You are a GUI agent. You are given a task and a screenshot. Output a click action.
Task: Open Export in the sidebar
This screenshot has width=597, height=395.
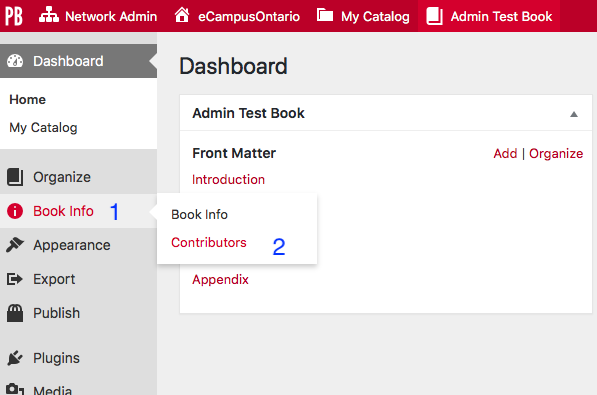click(78, 279)
